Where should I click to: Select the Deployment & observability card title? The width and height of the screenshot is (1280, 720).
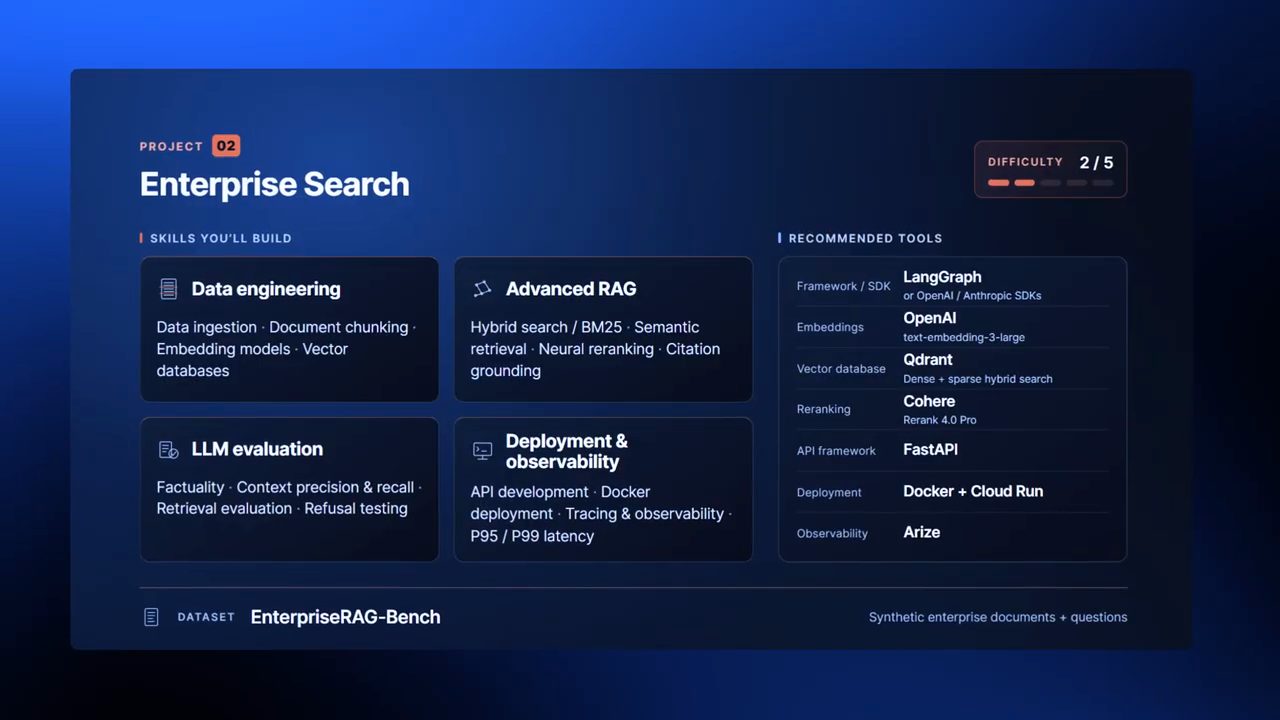(x=567, y=451)
